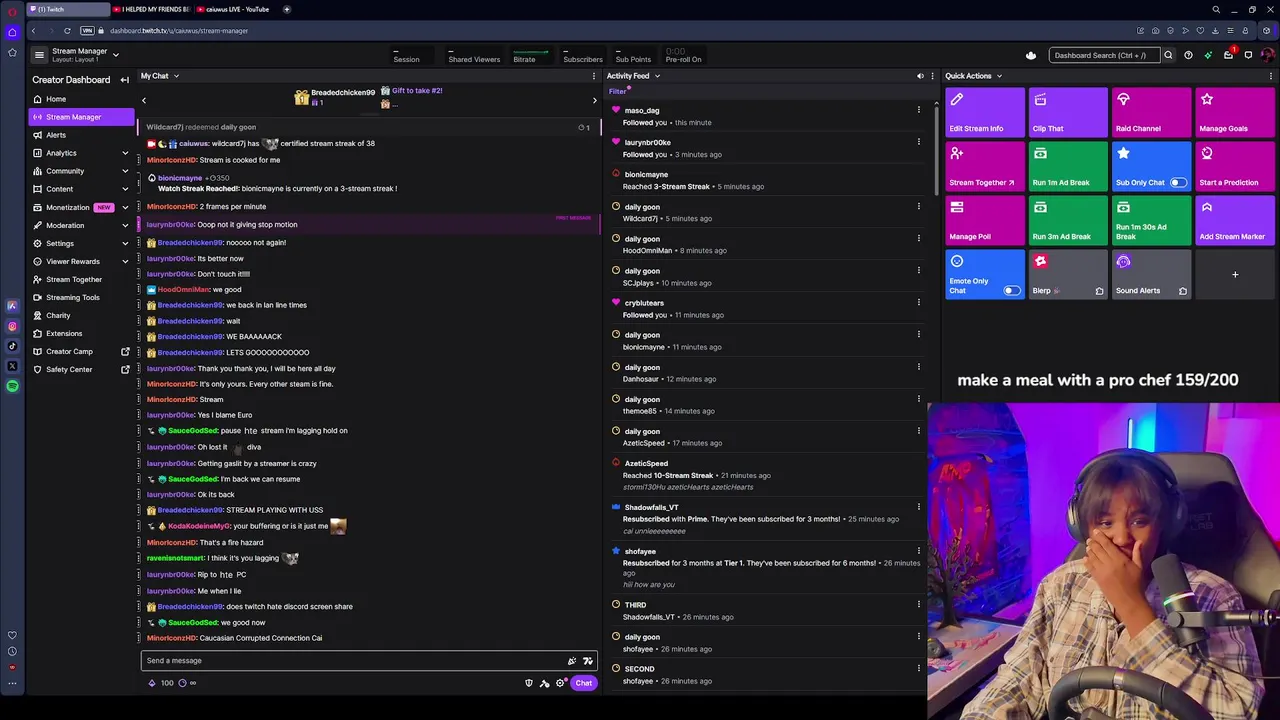Screen dimensions: 1280x720
Task: Open the hamburger menu beside Stream Manager
Action: 39,55
